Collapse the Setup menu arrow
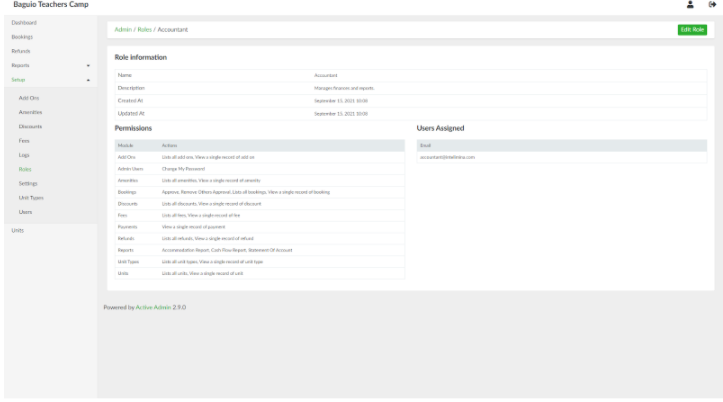Screen dimensions: 723x402 pos(88,79)
